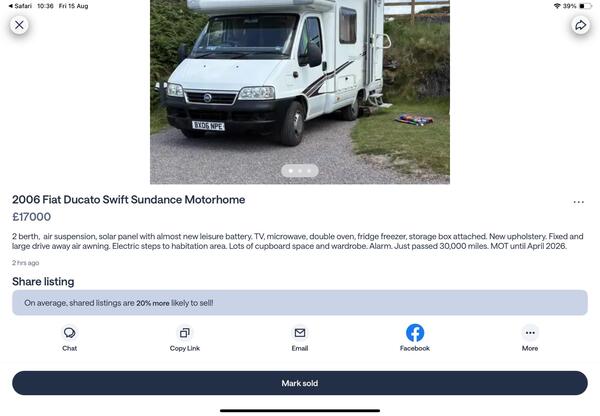
Task: Tap the share arrow icon top right
Action: 580,25
